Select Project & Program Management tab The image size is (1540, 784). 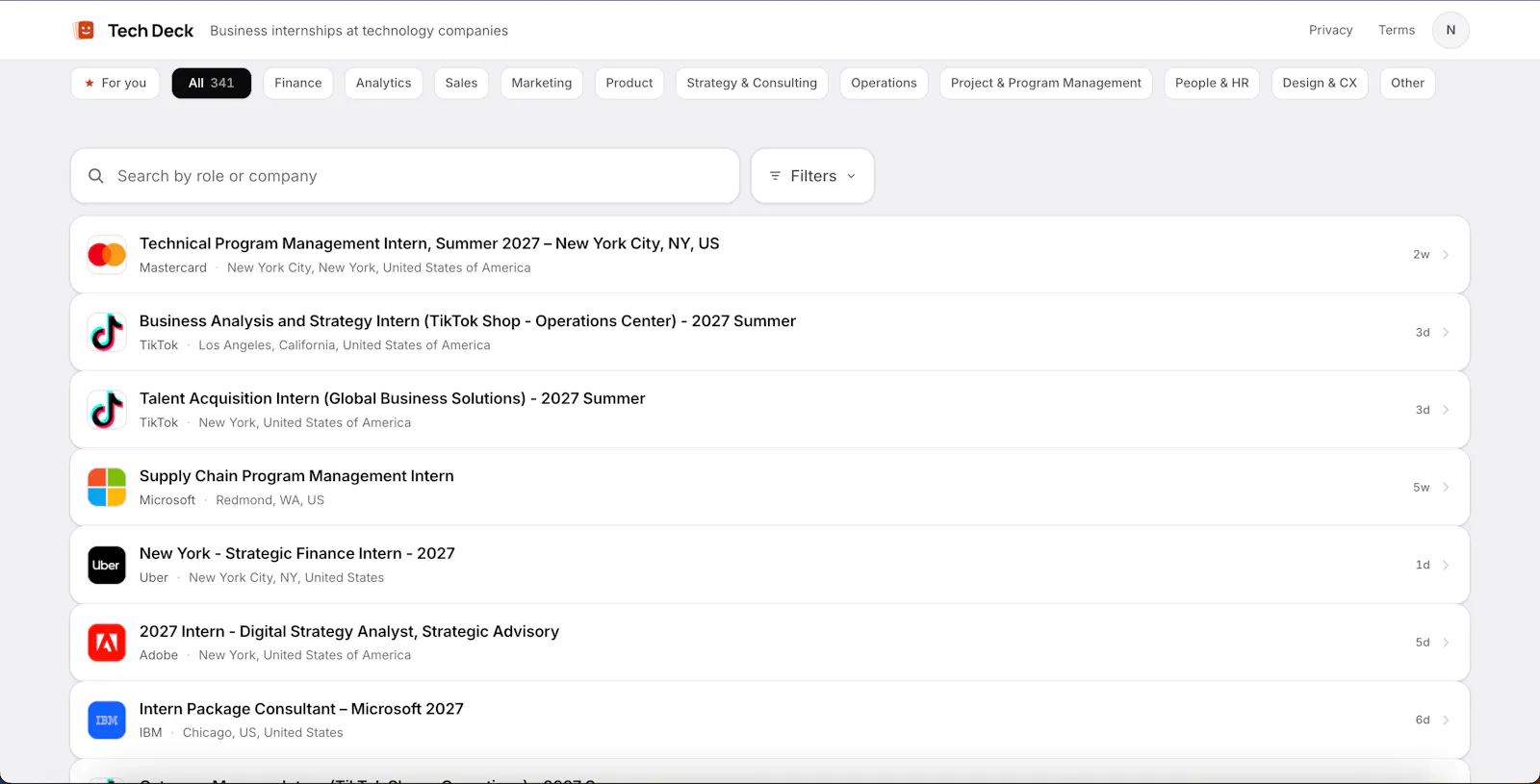pyautogui.click(x=1046, y=83)
